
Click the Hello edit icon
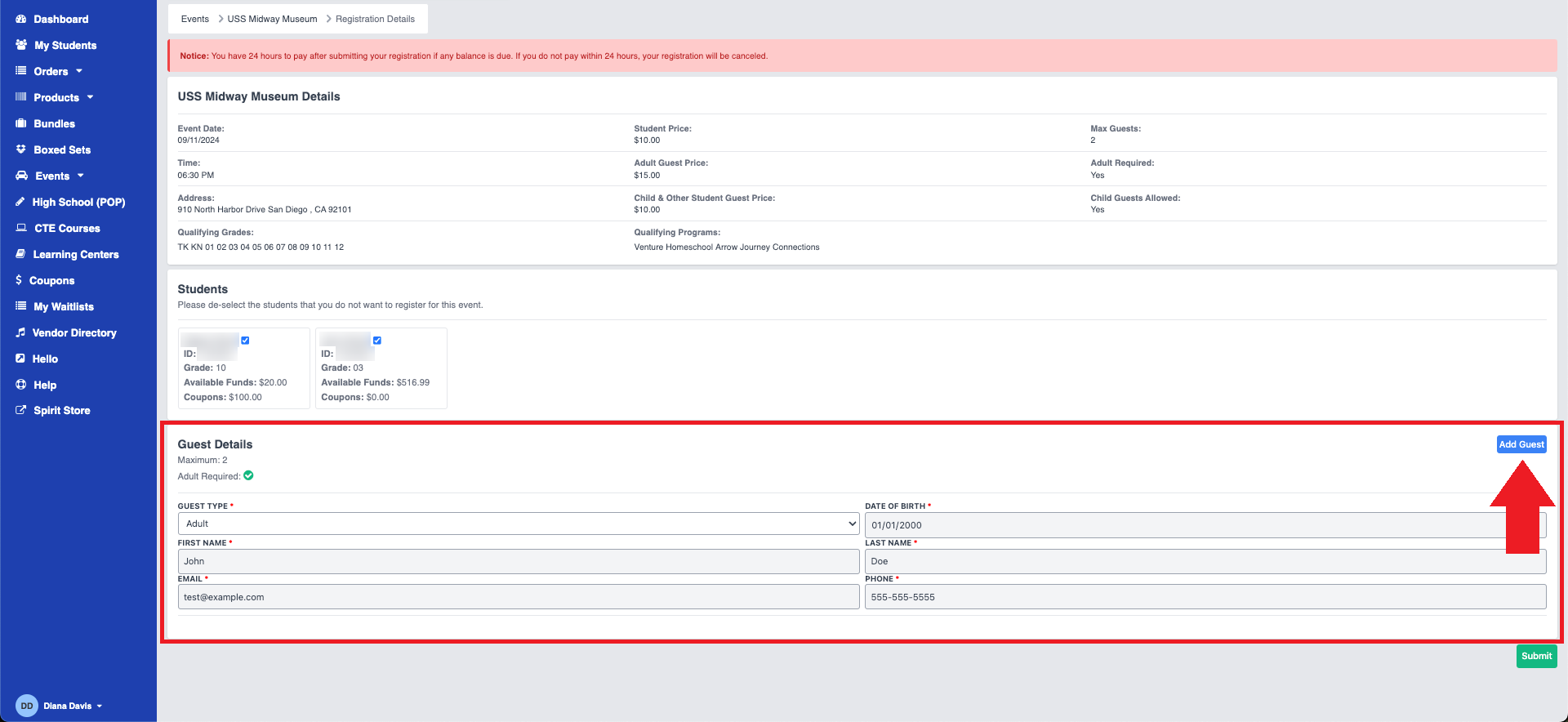tap(20, 359)
